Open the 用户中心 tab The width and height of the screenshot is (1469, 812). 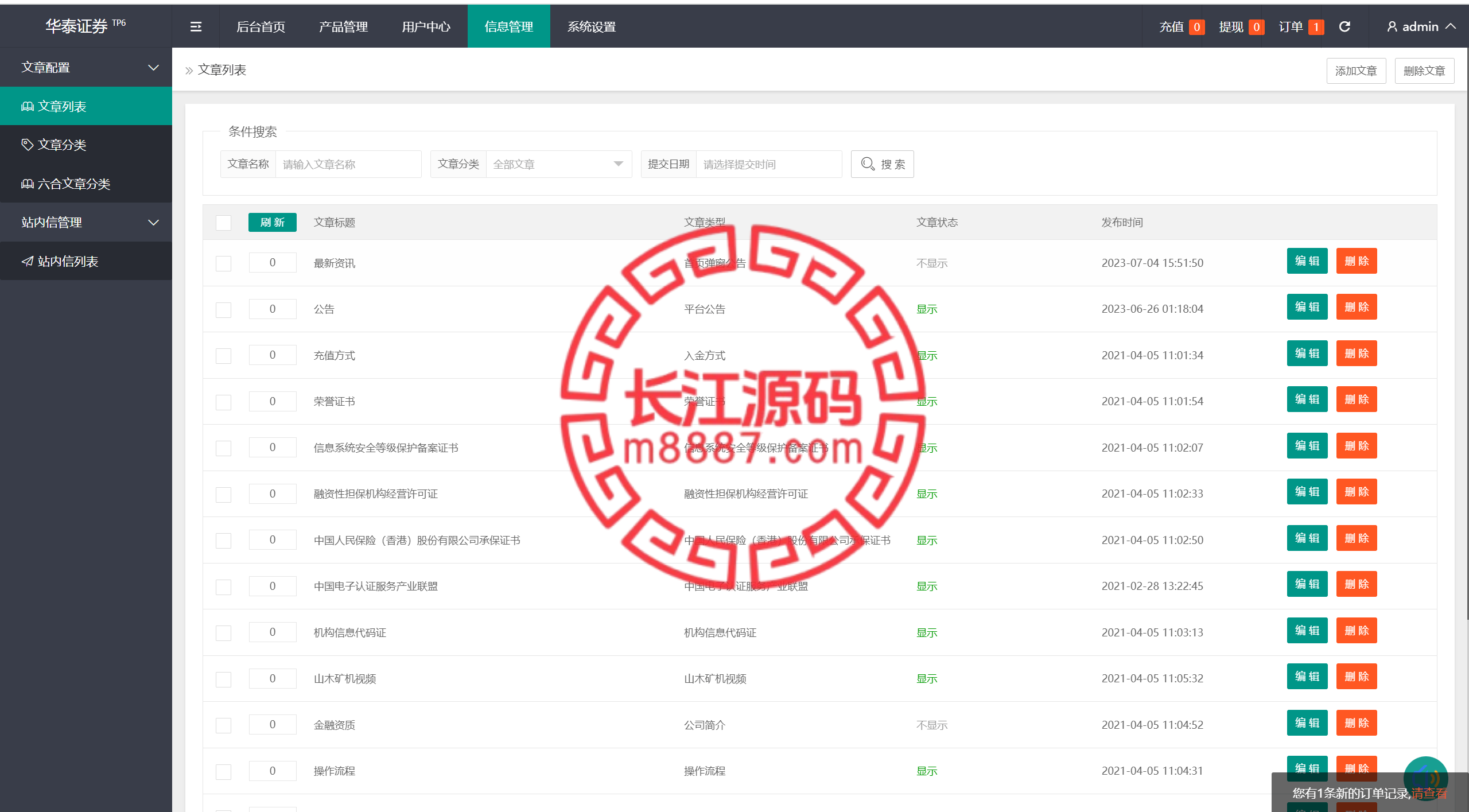426,26
